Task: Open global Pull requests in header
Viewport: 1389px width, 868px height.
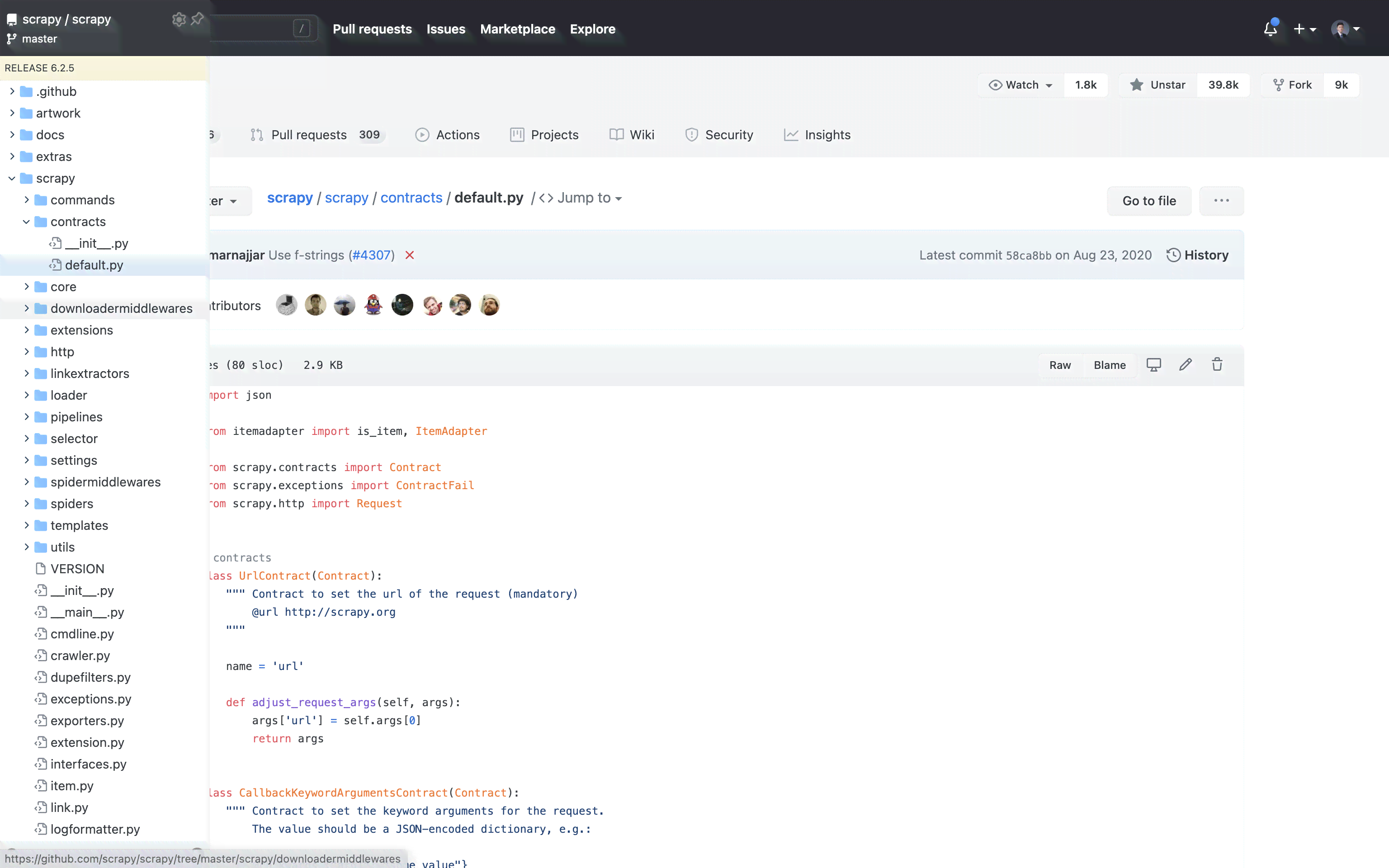Action: click(372, 28)
